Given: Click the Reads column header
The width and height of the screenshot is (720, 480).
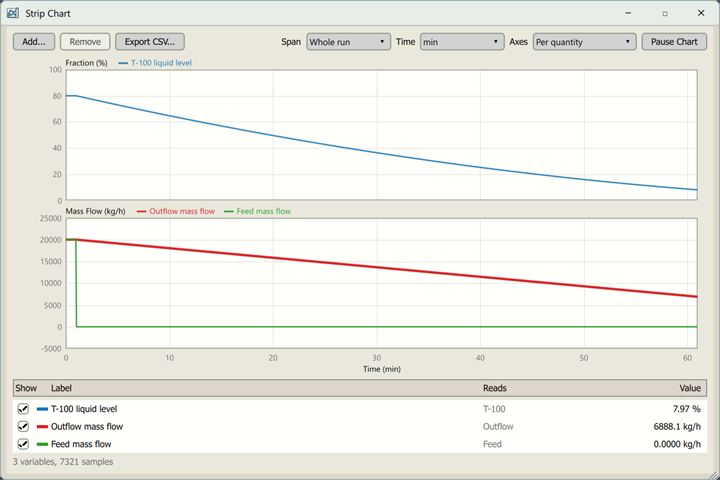Looking at the screenshot, I should (x=495, y=388).
